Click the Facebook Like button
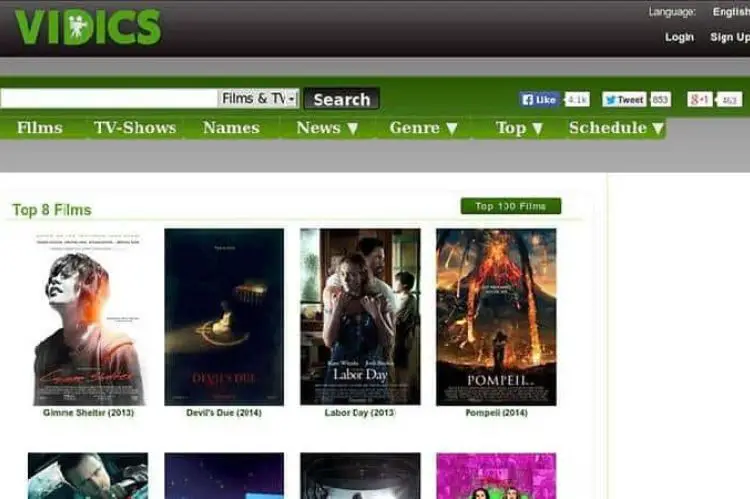The width and height of the screenshot is (750, 499). pyautogui.click(x=539, y=100)
